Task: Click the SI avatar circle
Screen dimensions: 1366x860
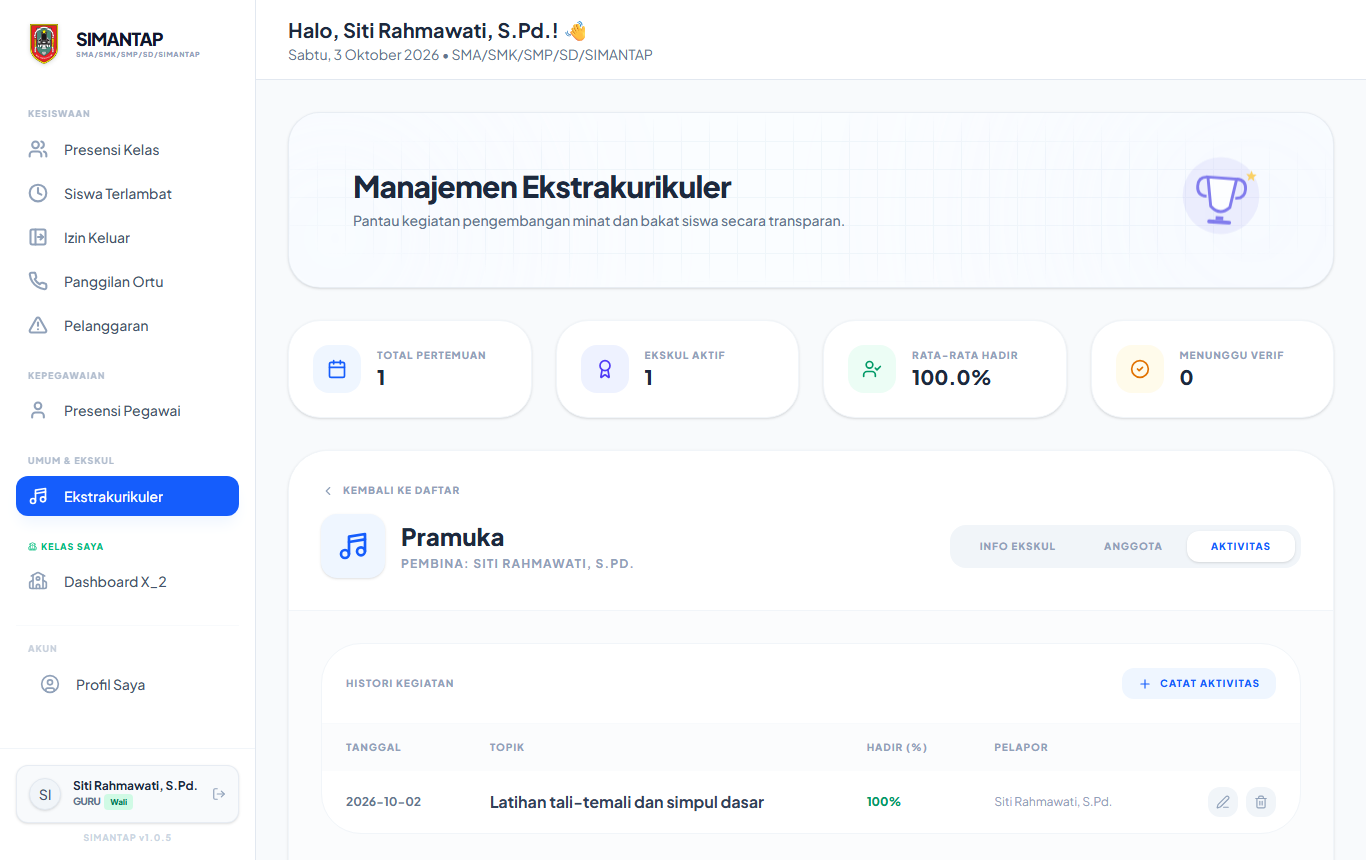Action: coord(45,794)
